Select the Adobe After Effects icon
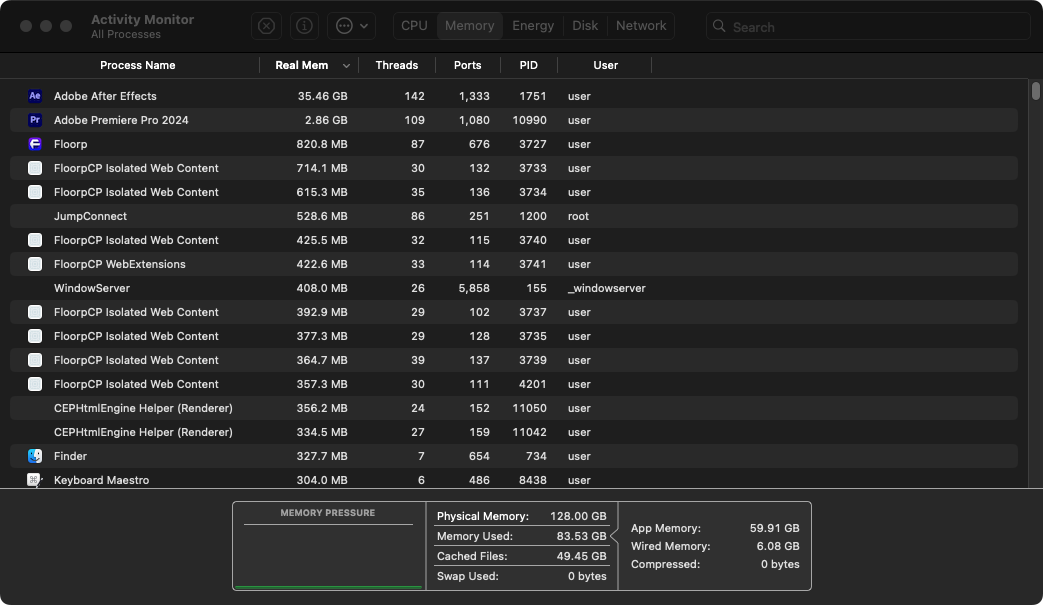Viewport: 1043px width, 605px height. click(35, 96)
